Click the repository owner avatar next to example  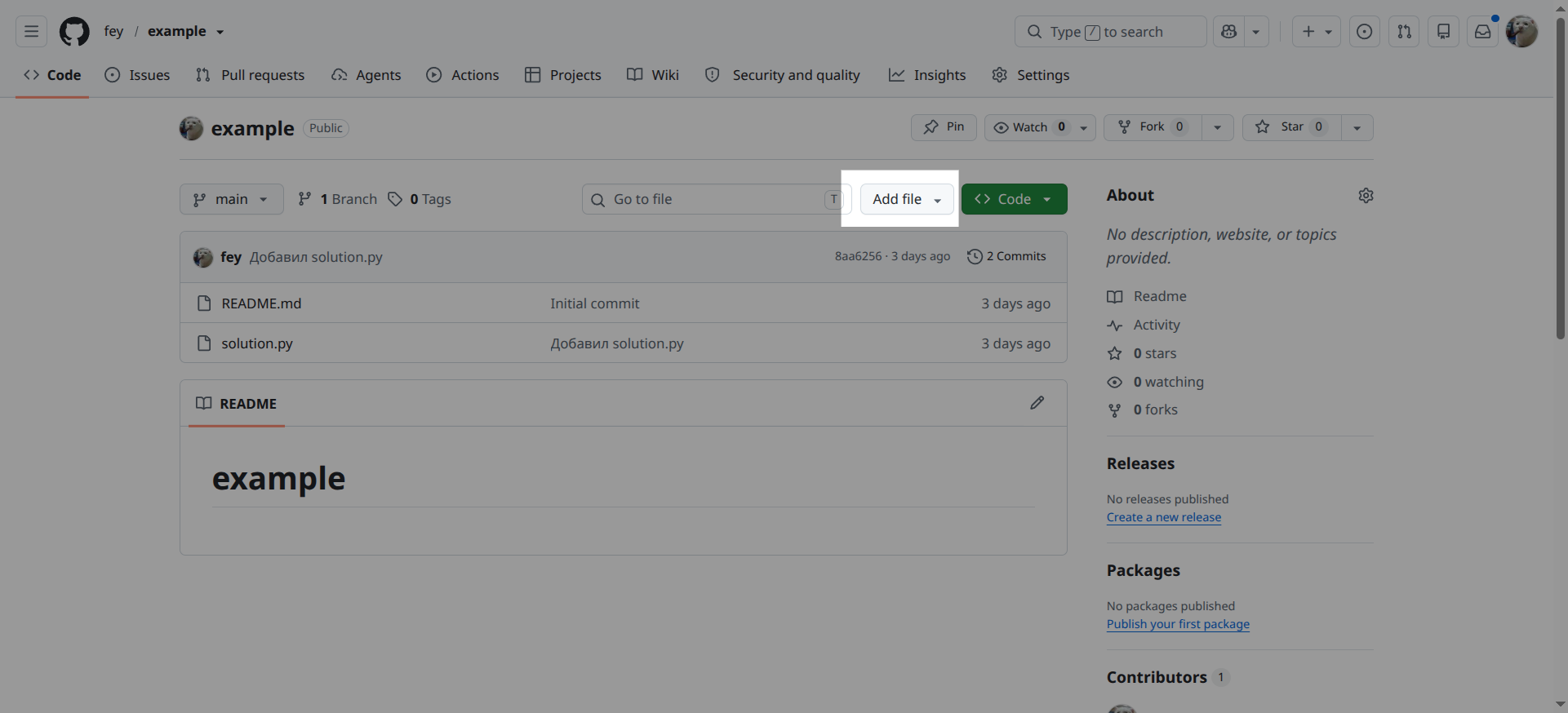191,128
